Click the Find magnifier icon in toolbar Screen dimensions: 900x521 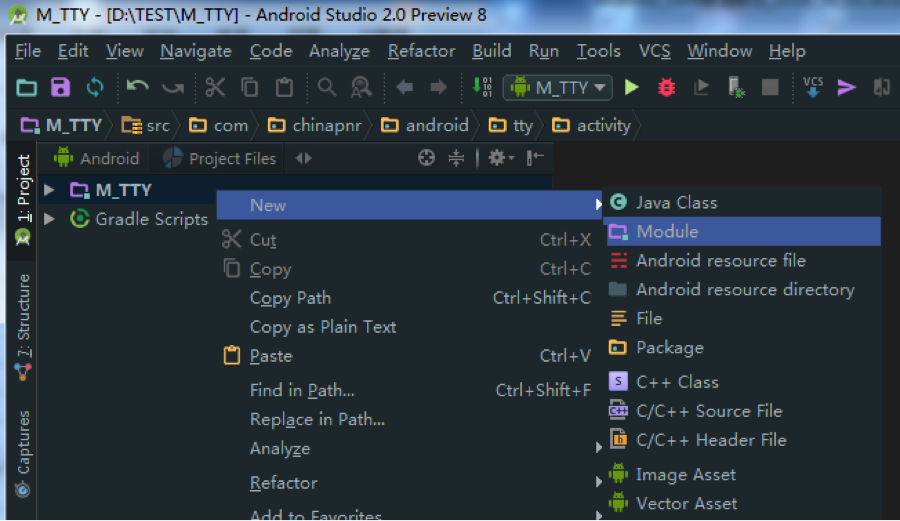(x=327, y=88)
